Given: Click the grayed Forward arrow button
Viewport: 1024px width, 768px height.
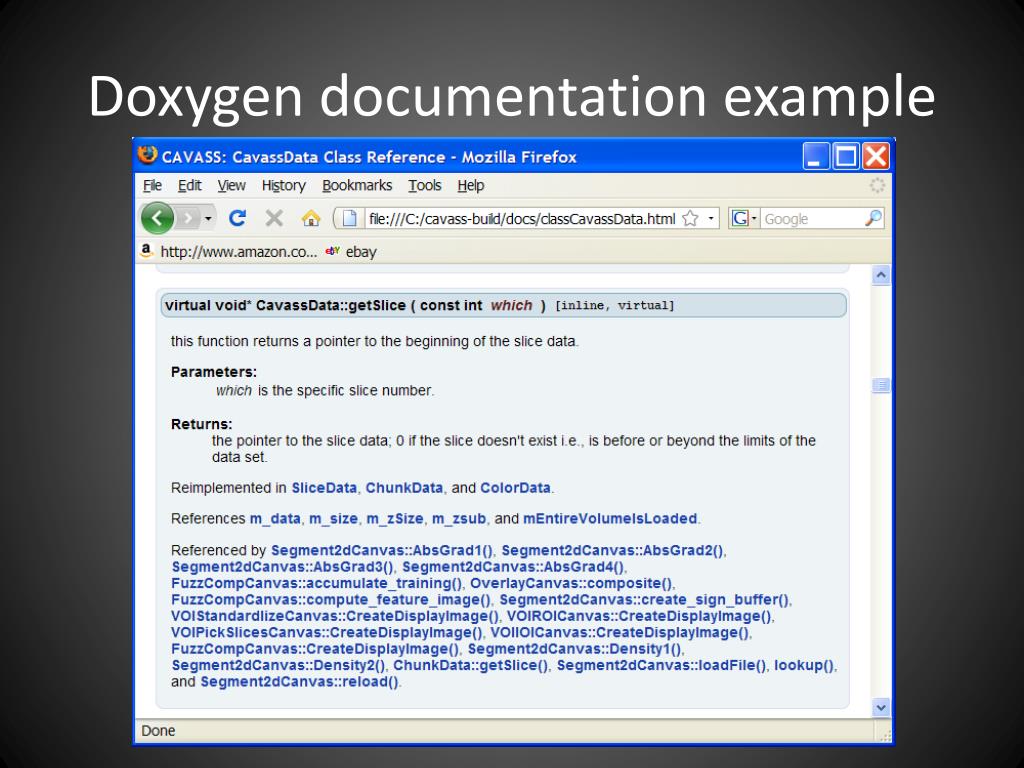Looking at the screenshot, I should (x=188, y=218).
